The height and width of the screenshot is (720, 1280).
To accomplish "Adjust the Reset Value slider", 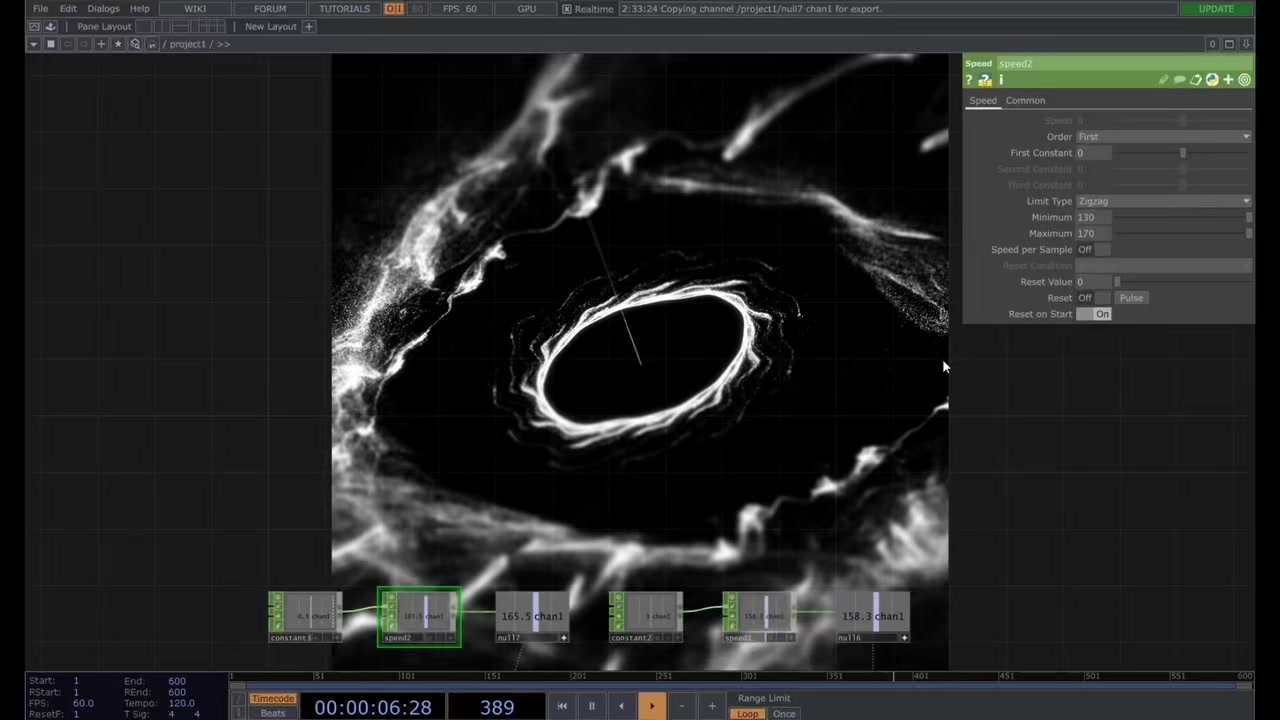I will [x=1183, y=282].
